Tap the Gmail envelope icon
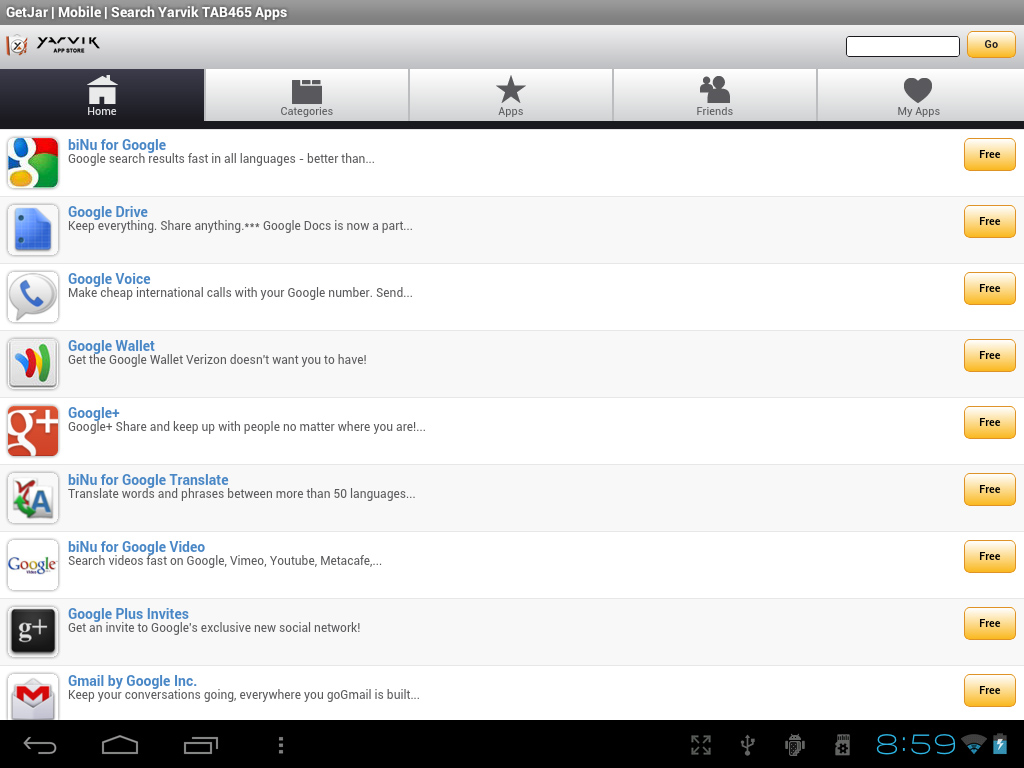 click(33, 696)
